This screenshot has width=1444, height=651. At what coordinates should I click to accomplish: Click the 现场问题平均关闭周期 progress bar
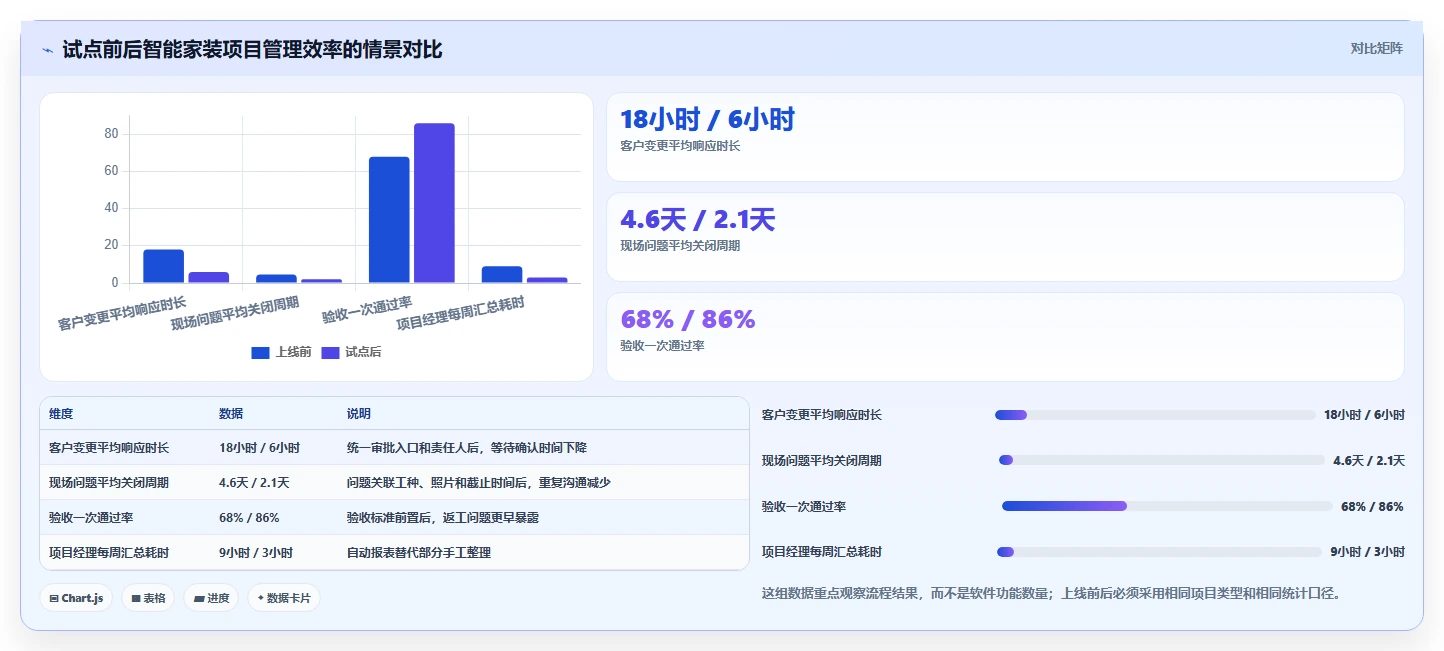pos(1162,460)
